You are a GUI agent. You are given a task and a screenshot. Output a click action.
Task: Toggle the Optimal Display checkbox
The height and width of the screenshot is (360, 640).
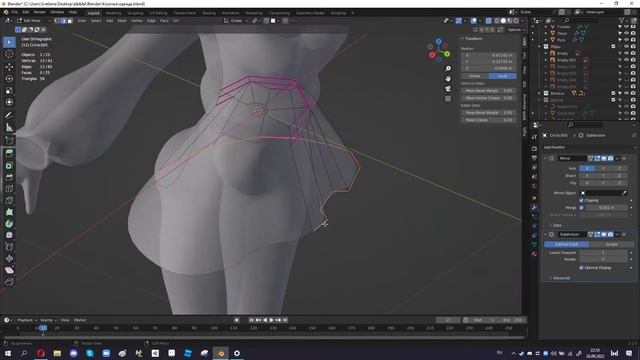click(581, 268)
